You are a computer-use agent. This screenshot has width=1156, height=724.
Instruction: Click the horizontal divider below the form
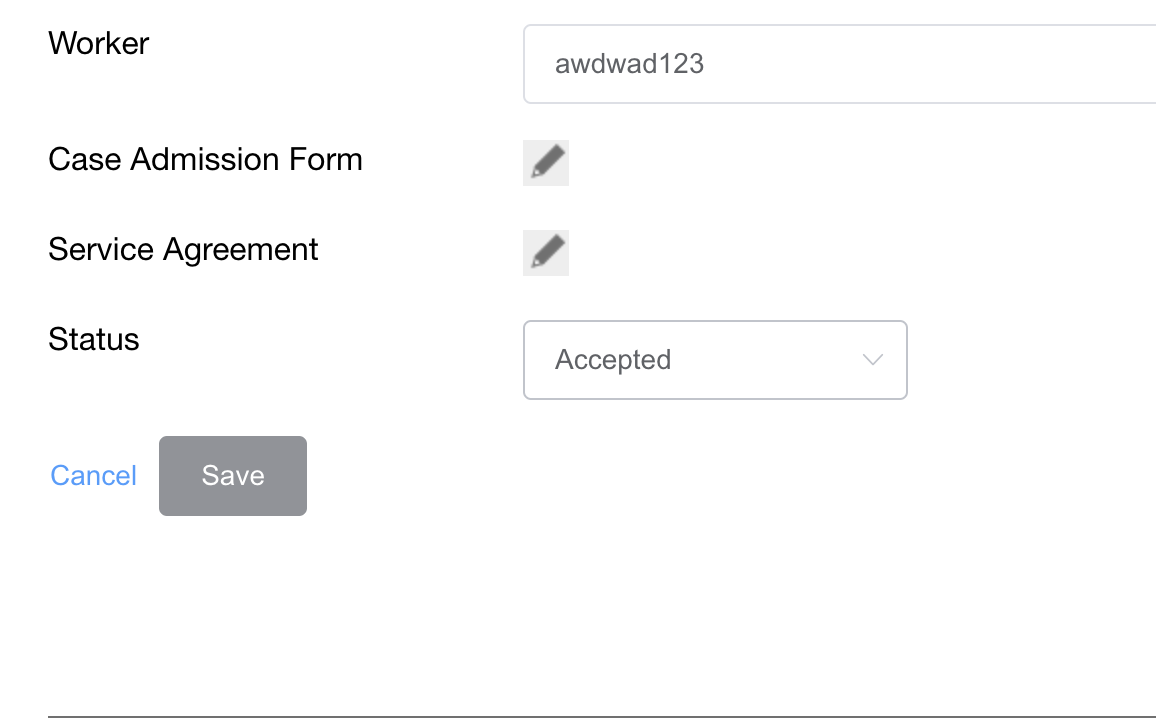[x=600, y=717]
